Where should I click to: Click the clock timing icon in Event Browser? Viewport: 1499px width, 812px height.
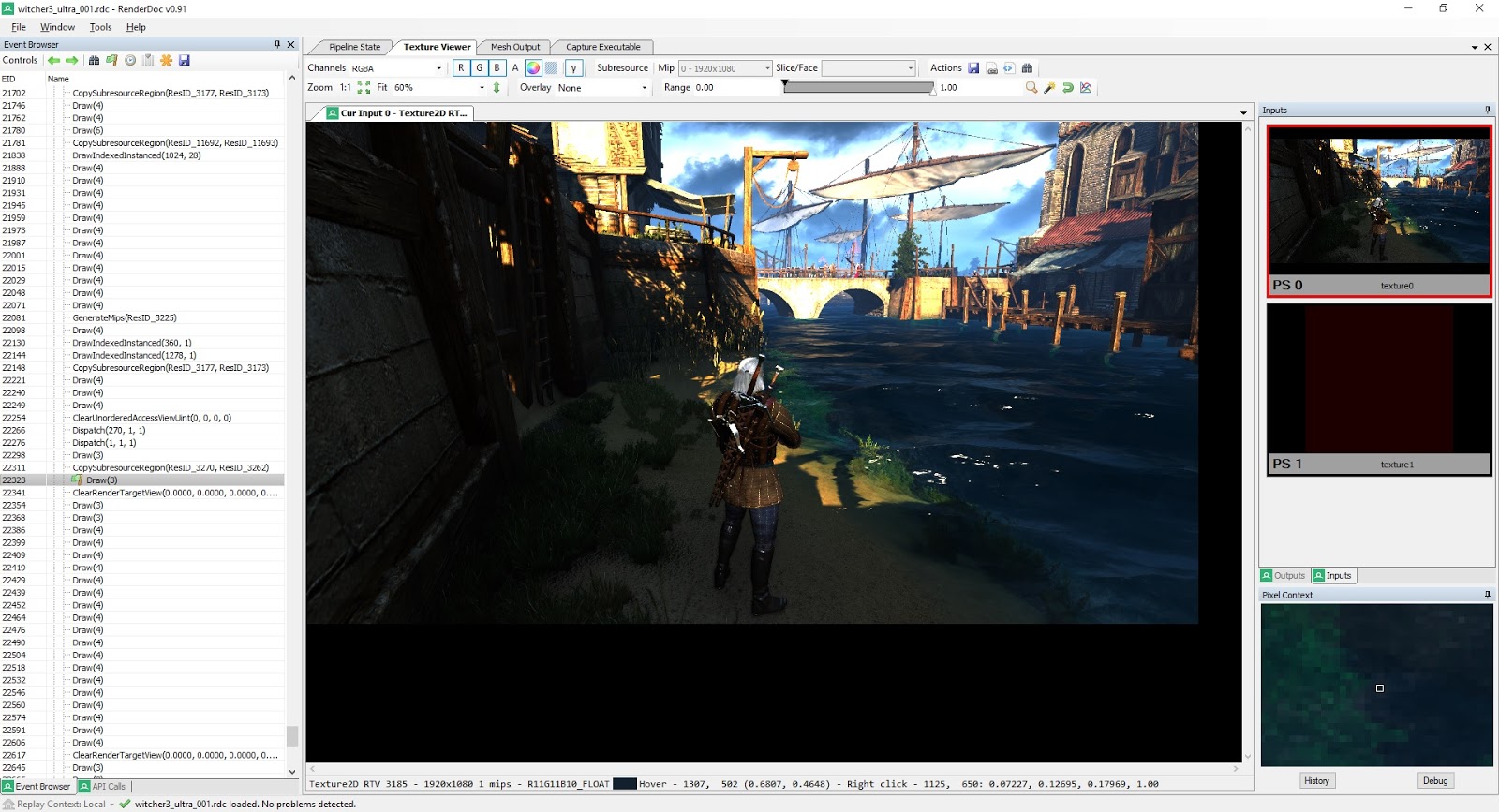coord(130,61)
